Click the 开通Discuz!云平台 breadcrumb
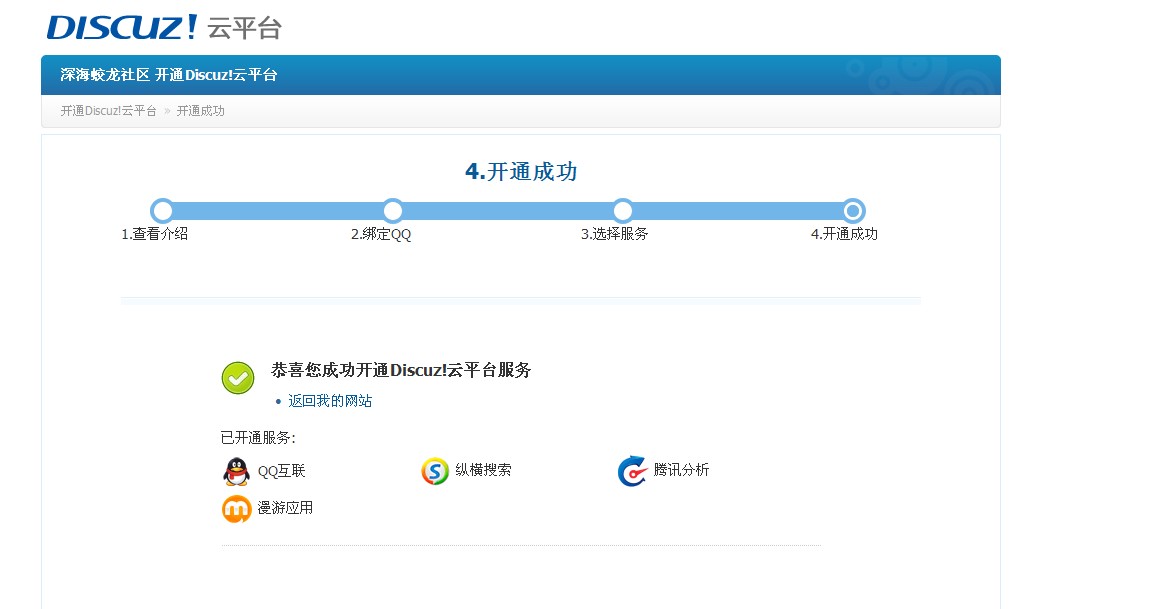This screenshot has height=609, width=1153. [108, 111]
